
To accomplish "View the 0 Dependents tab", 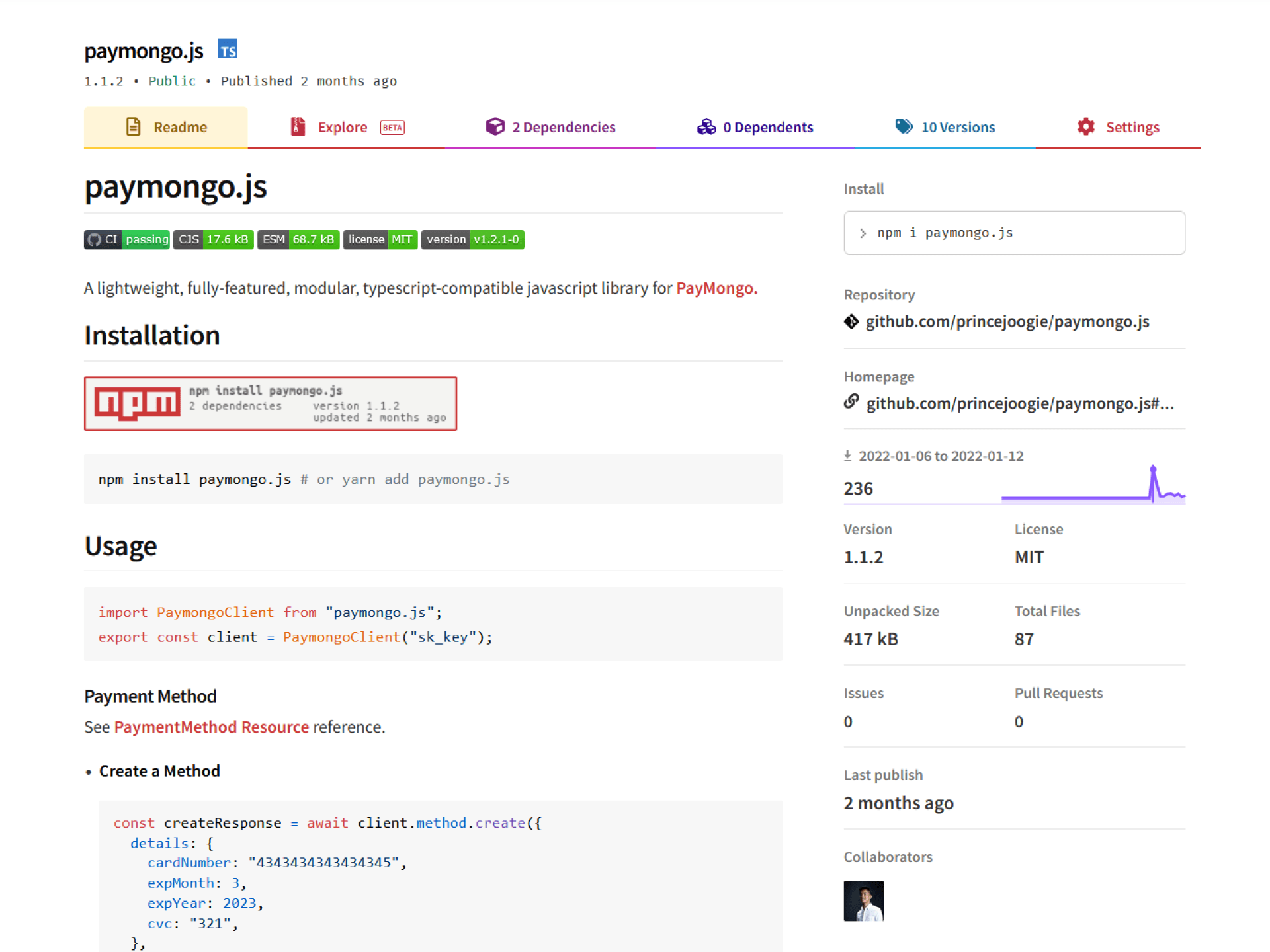I will click(x=755, y=127).
